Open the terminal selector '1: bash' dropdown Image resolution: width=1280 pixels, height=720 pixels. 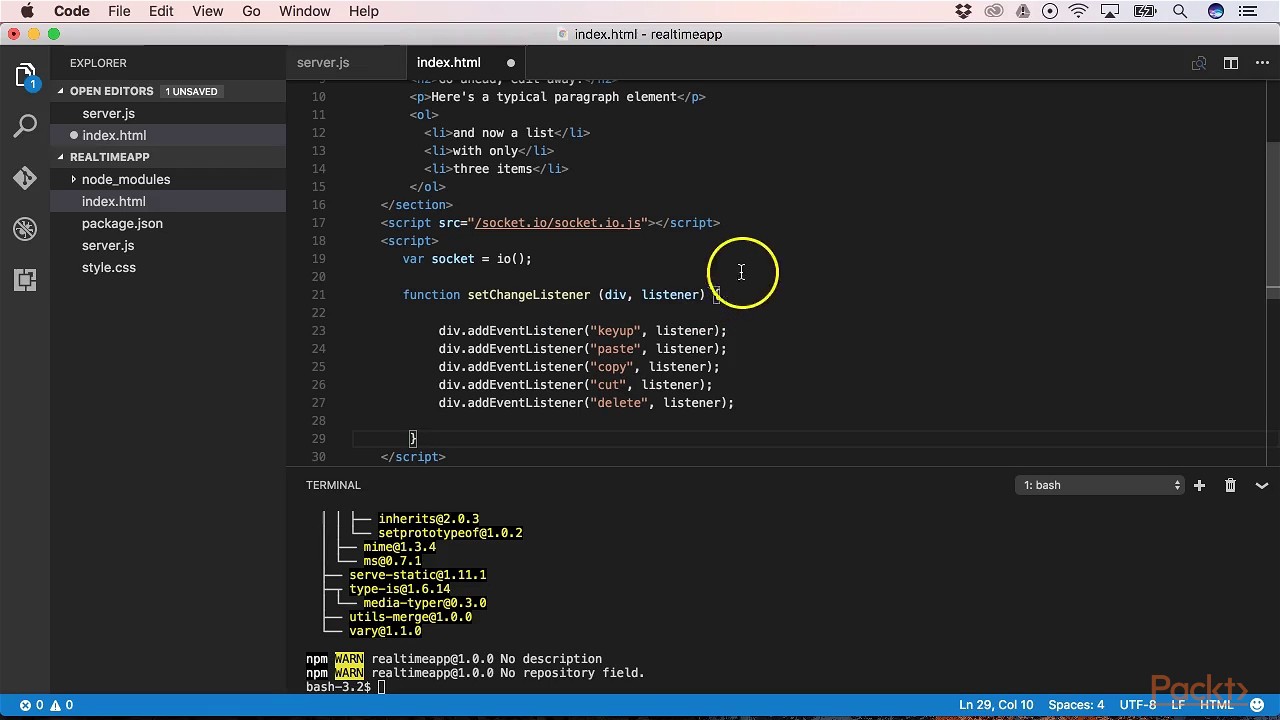(x=1100, y=485)
